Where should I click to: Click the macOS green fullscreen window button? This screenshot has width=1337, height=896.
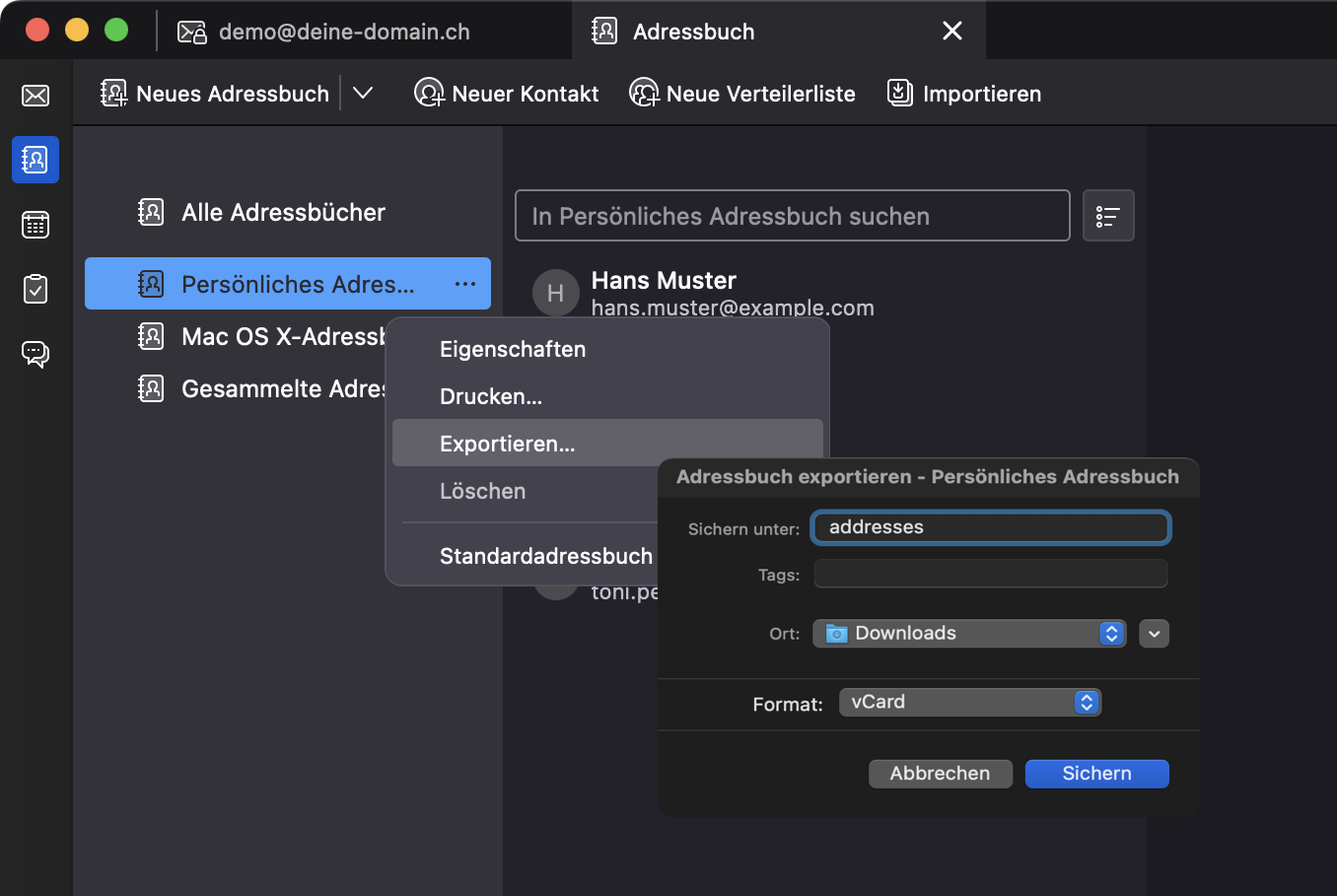(x=116, y=30)
